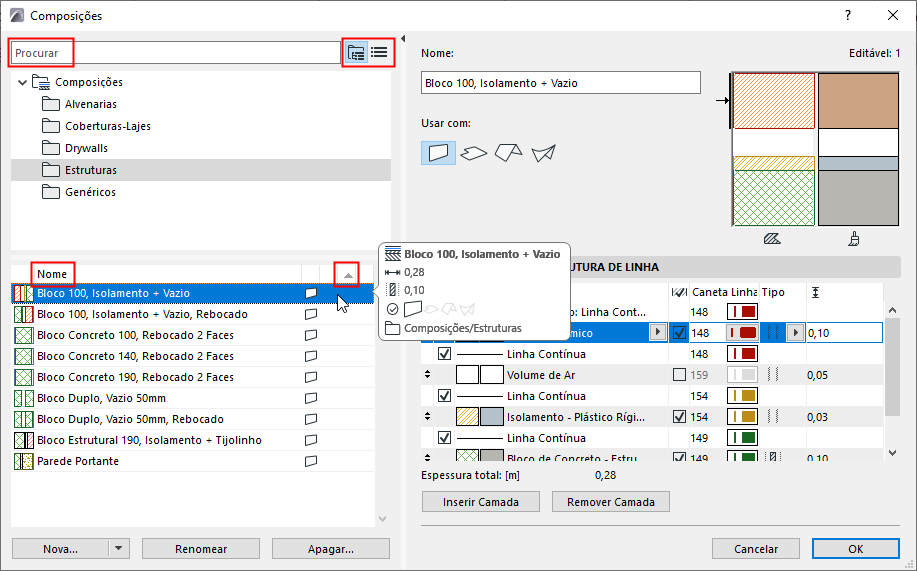Click the reorder handle of Volume de Ar layer
The width and height of the screenshot is (917, 571).
point(428,374)
